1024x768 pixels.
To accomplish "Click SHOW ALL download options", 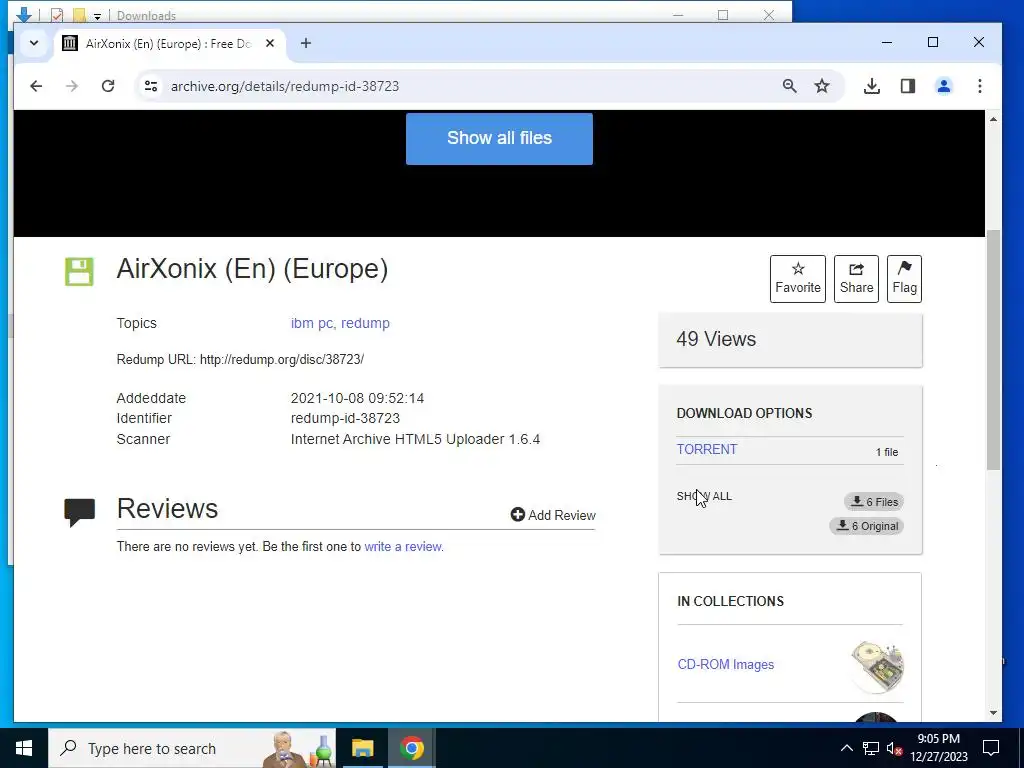I will (704, 496).
